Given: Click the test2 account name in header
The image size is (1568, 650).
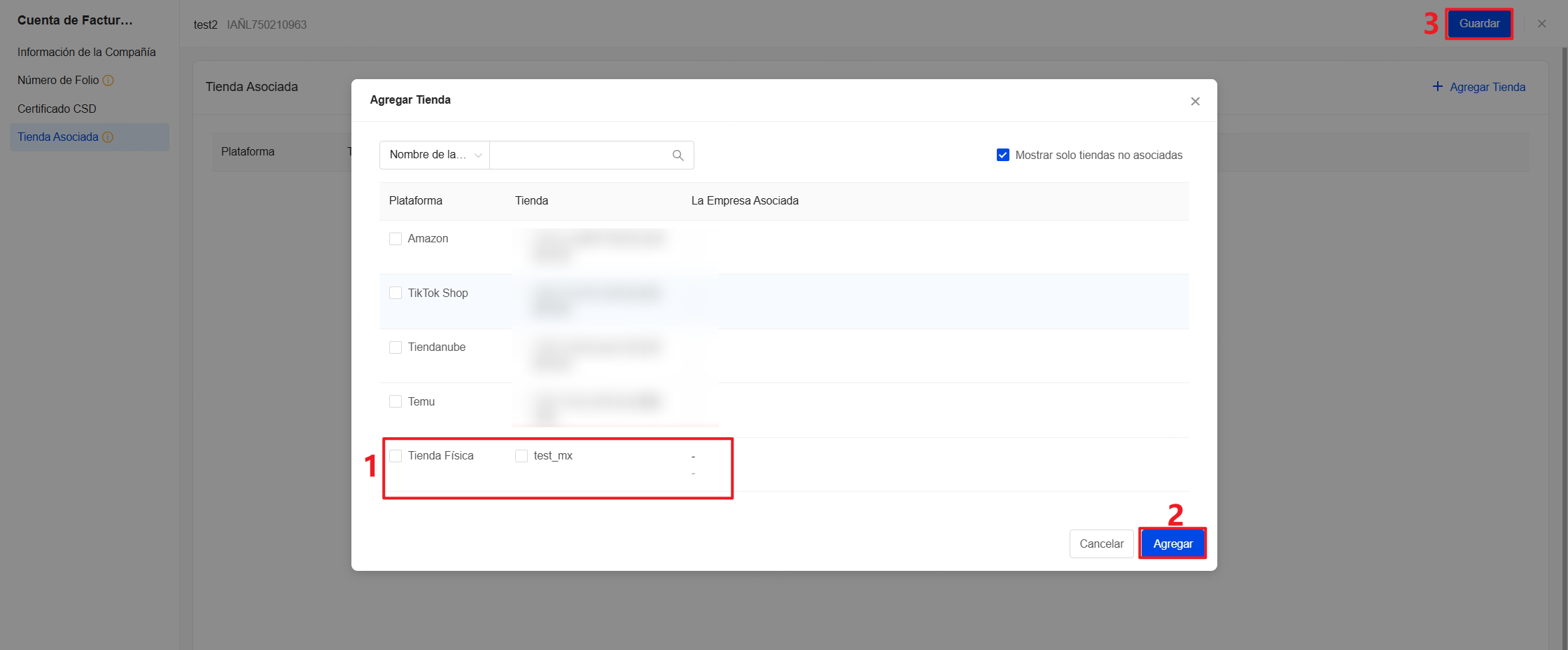Looking at the screenshot, I should (x=205, y=25).
